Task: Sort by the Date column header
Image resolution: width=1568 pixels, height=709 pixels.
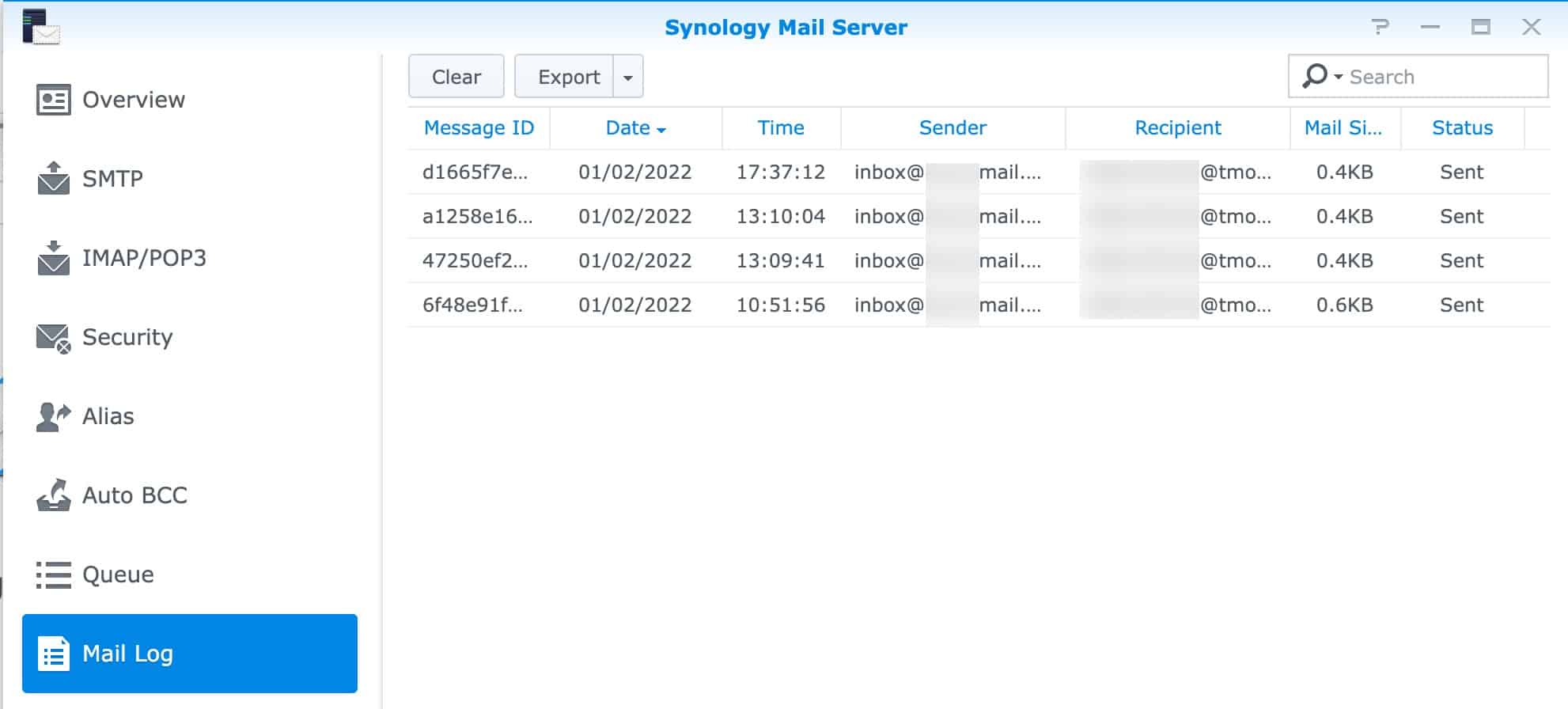Action: tap(636, 128)
